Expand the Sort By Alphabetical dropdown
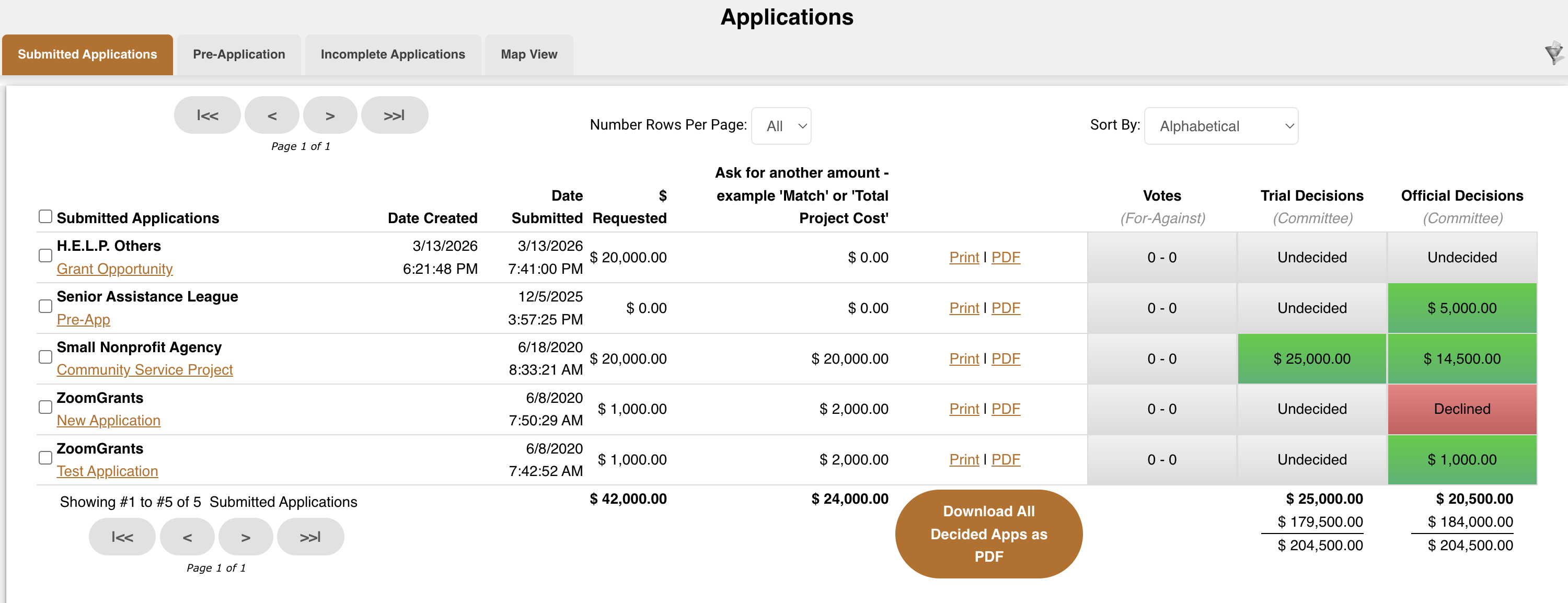Screen dimensions: 1568x603 pyautogui.click(x=1220, y=126)
